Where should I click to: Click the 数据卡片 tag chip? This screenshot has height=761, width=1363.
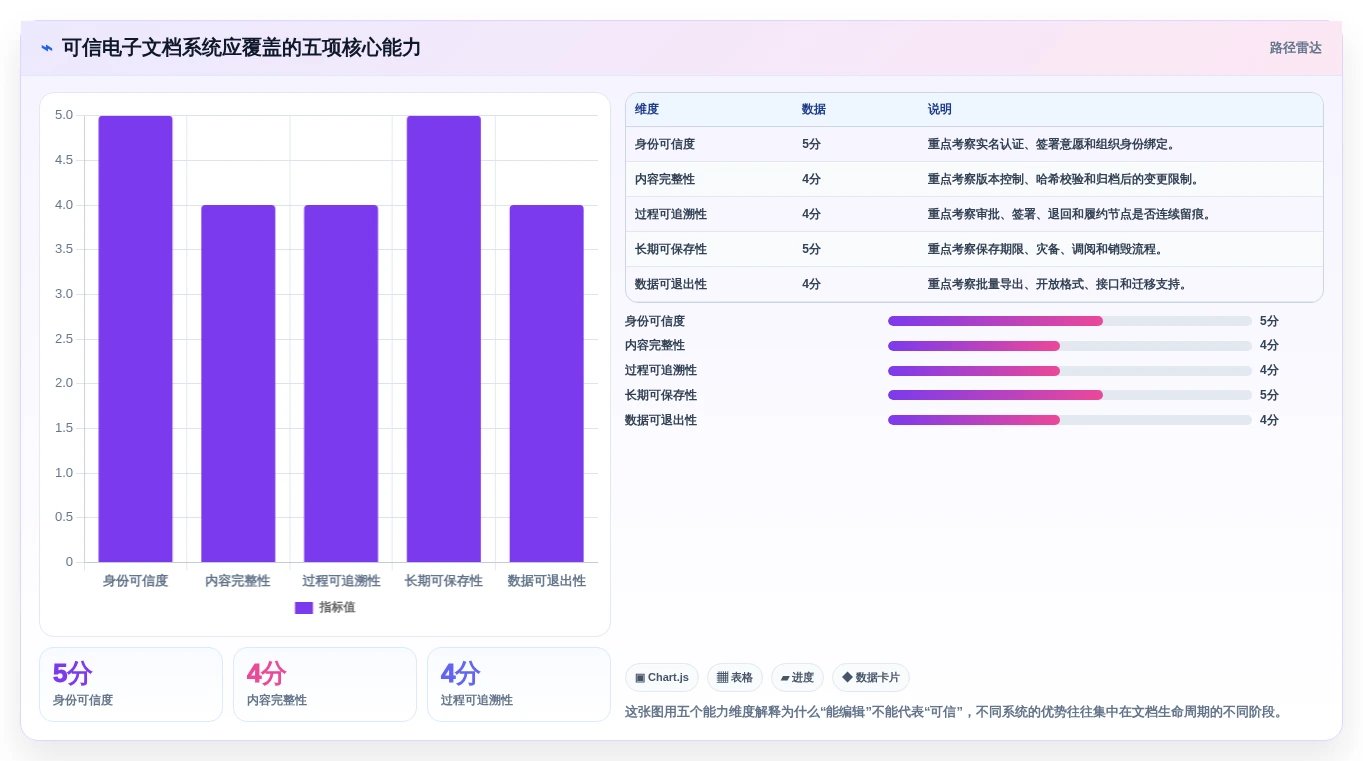tap(871, 678)
